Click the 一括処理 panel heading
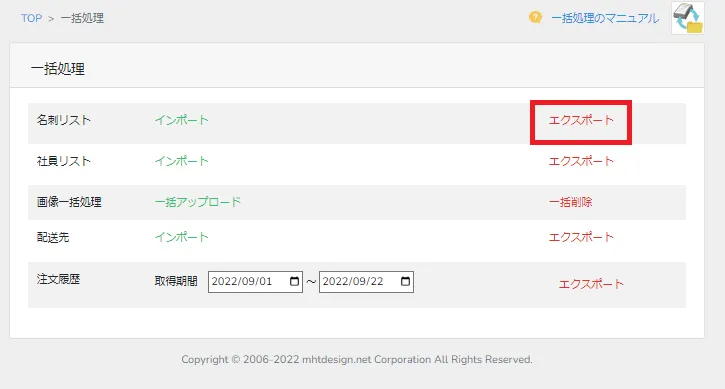Image resolution: width=725 pixels, height=389 pixels. (58, 69)
